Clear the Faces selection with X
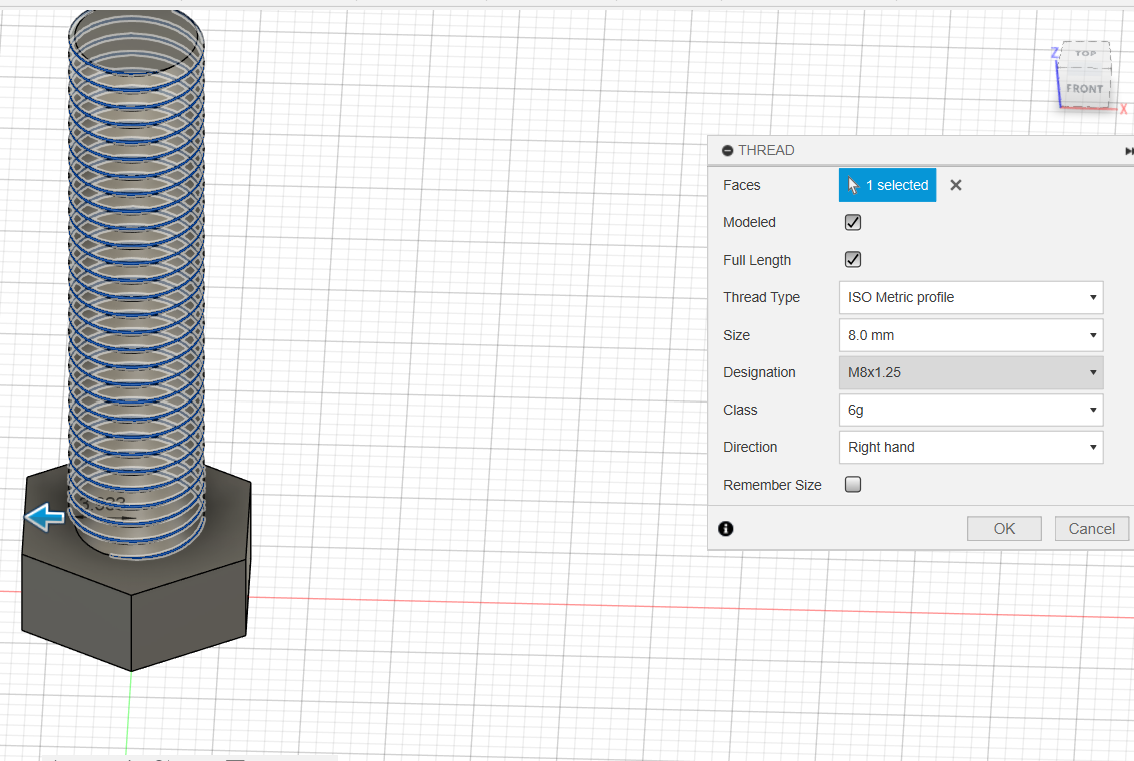 pyautogui.click(x=955, y=185)
